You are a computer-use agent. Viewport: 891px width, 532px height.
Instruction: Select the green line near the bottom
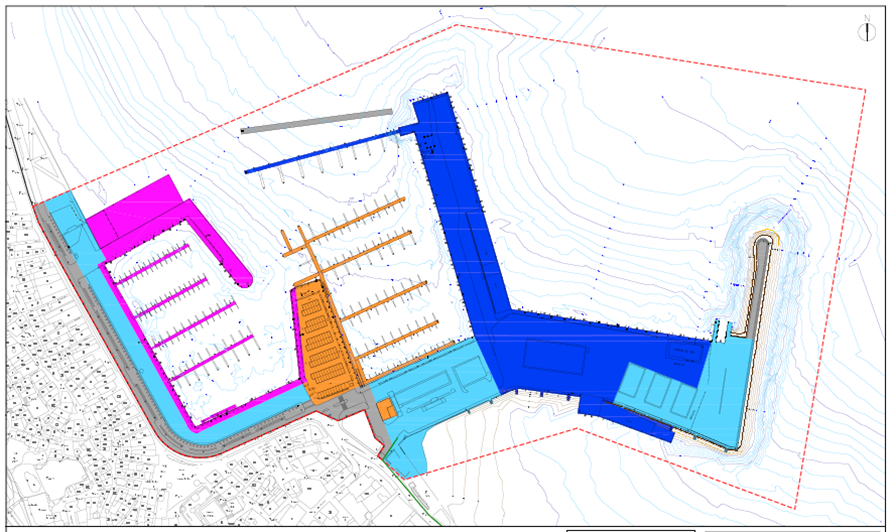pos(410,492)
